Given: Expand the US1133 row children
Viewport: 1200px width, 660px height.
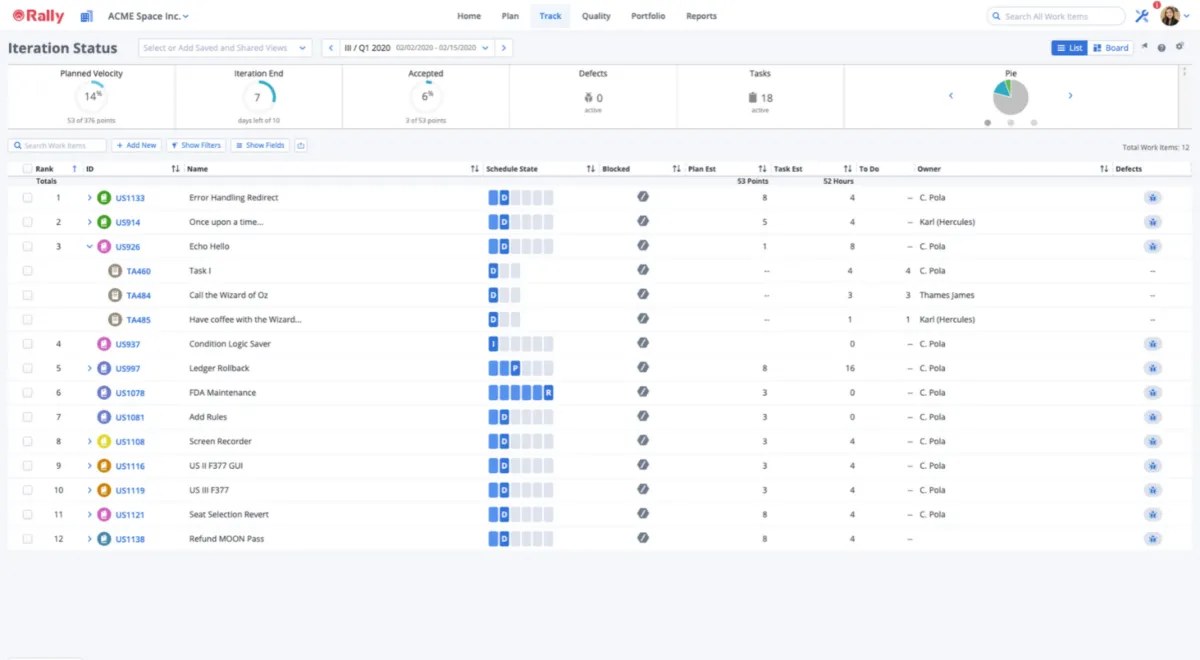Looking at the screenshot, I should tap(89, 198).
